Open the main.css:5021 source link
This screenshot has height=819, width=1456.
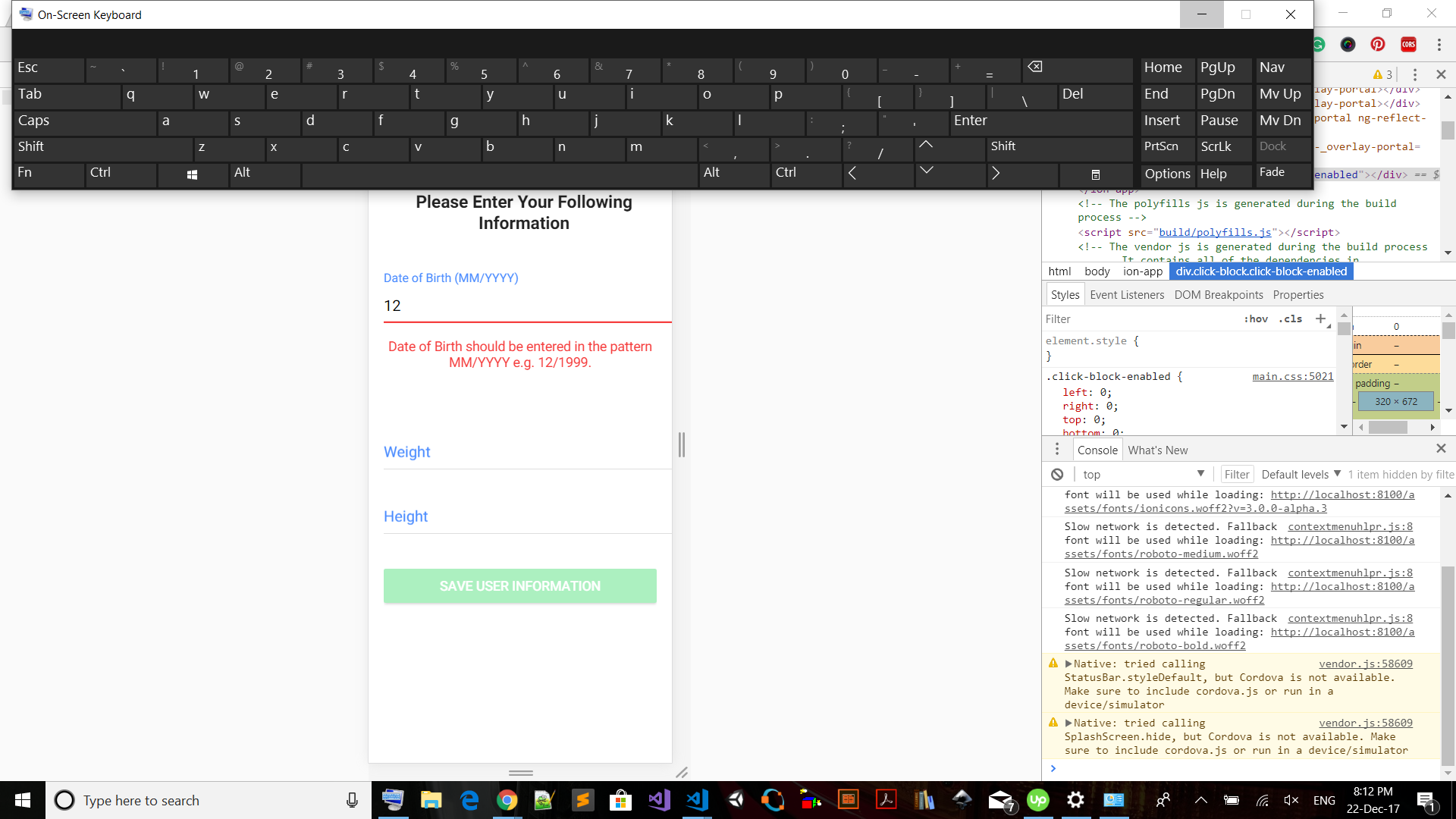[1292, 376]
